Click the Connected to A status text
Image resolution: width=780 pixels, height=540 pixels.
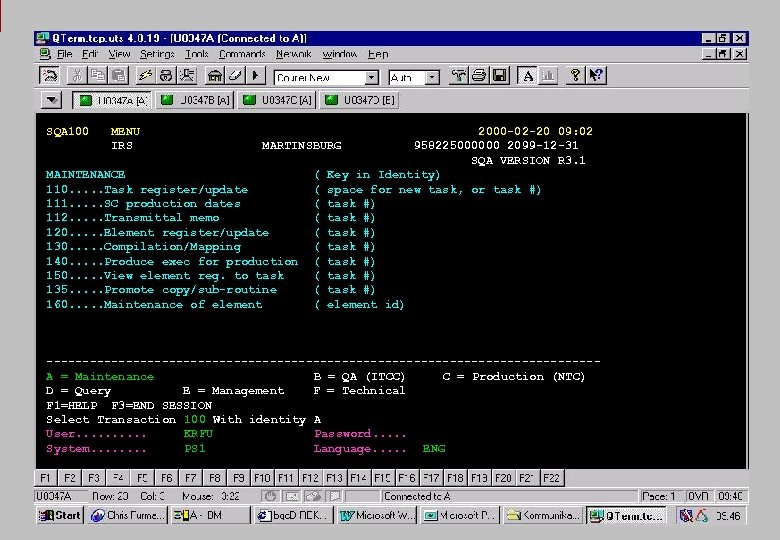417,496
